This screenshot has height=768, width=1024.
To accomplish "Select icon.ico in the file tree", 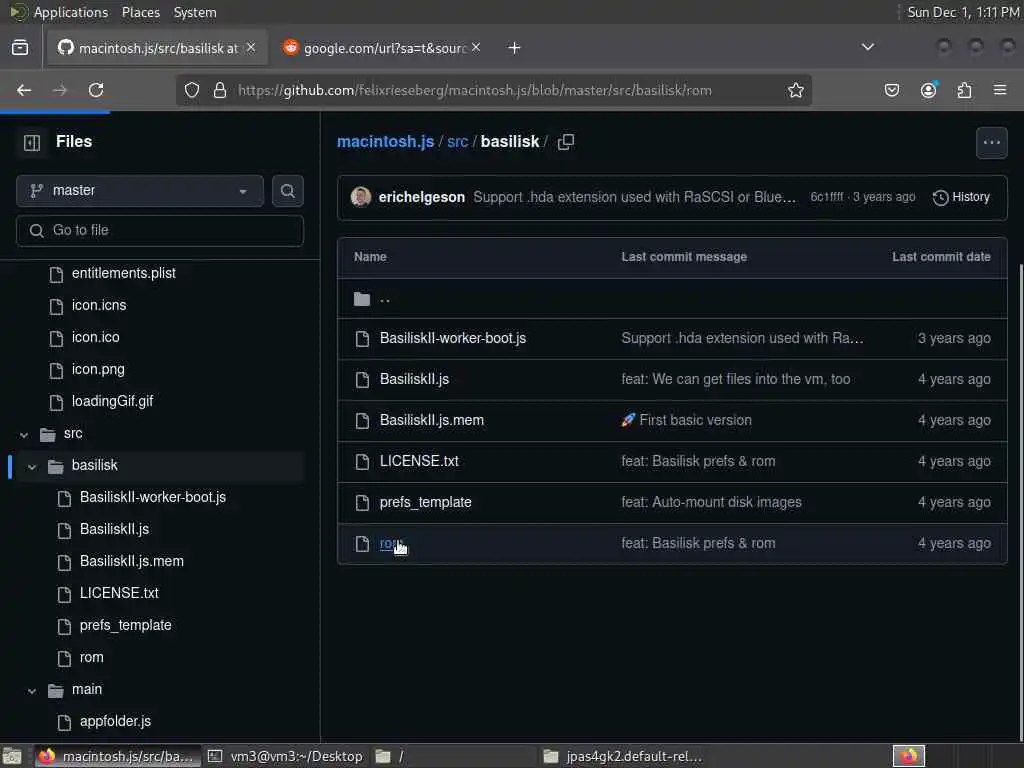I will (x=95, y=337).
